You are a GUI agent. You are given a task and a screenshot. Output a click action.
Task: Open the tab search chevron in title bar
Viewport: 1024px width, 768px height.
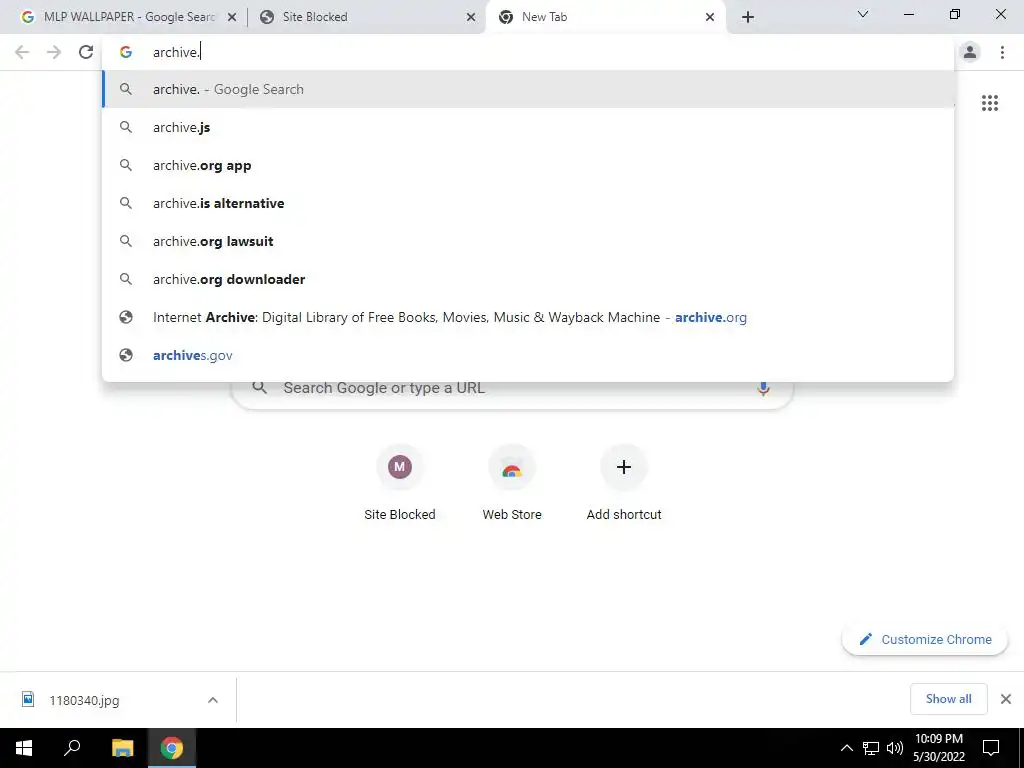tap(862, 14)
